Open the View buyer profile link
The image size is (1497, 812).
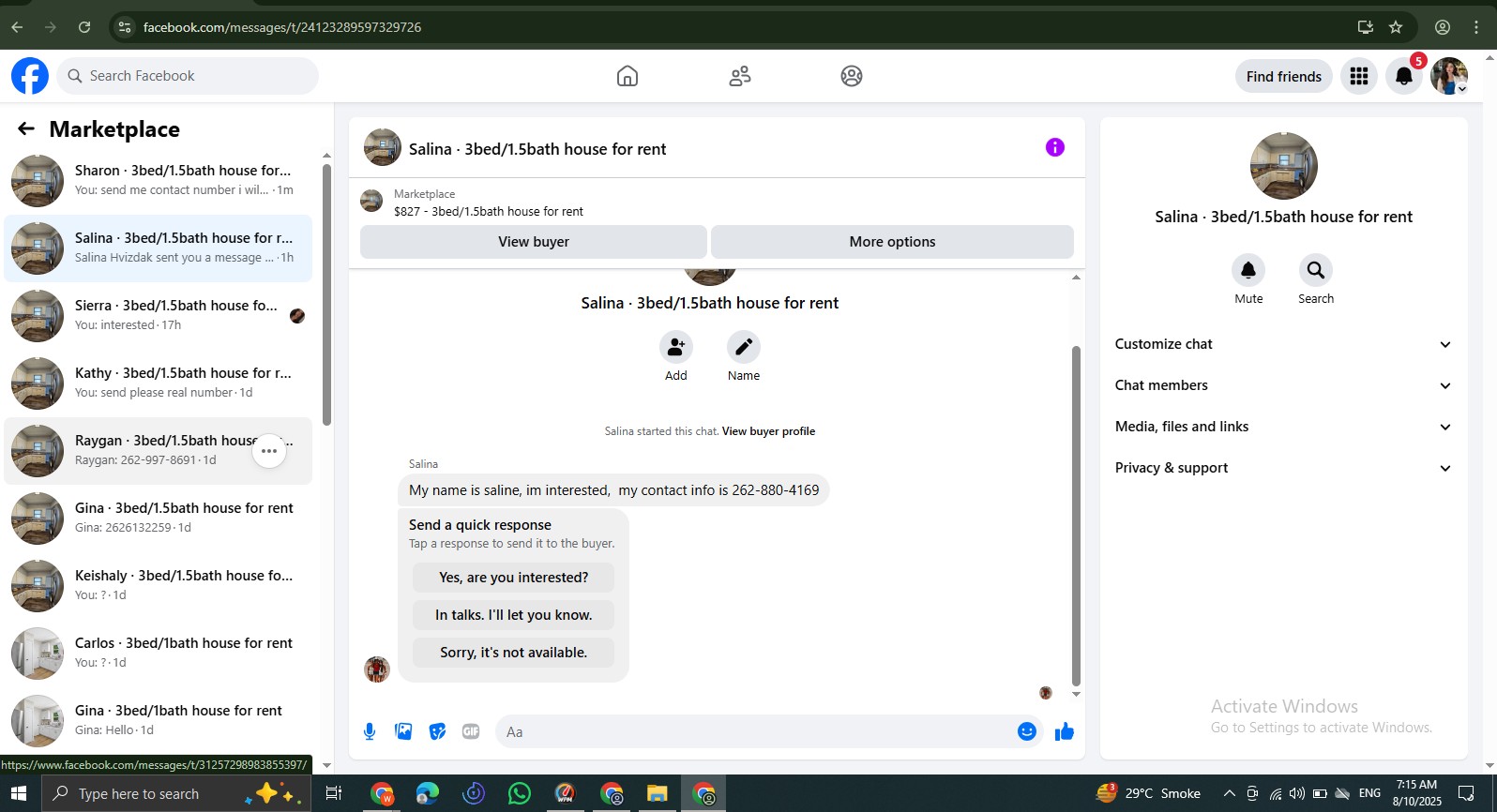click(768, 431)
